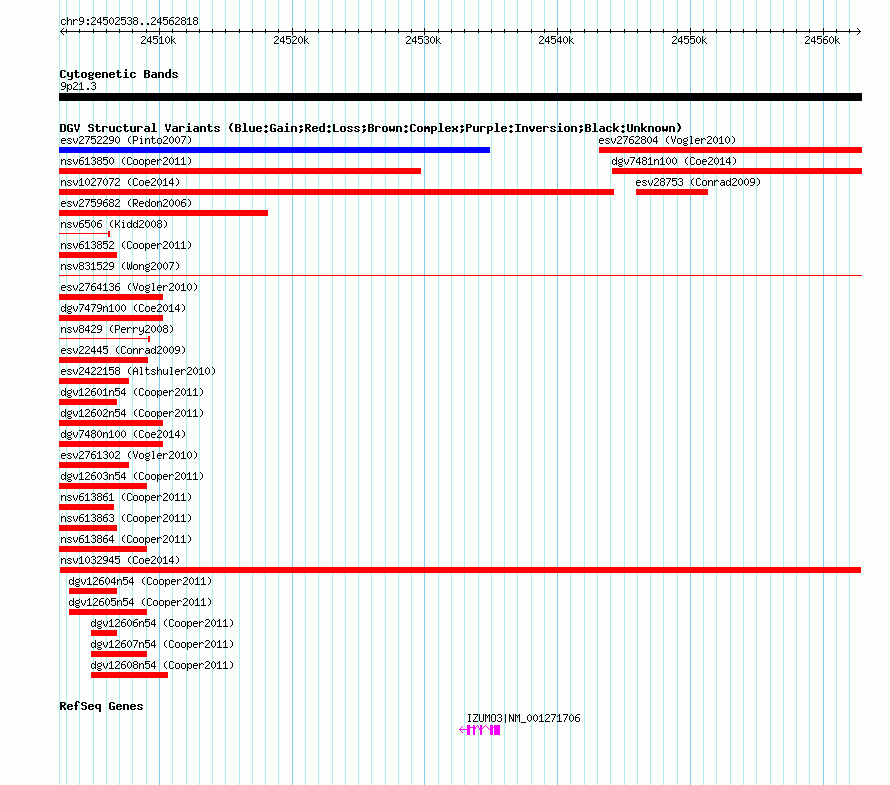Select the blue gain bar for esv2752290
The width and height of the screenshot is (890, 785).
[275, 150]
